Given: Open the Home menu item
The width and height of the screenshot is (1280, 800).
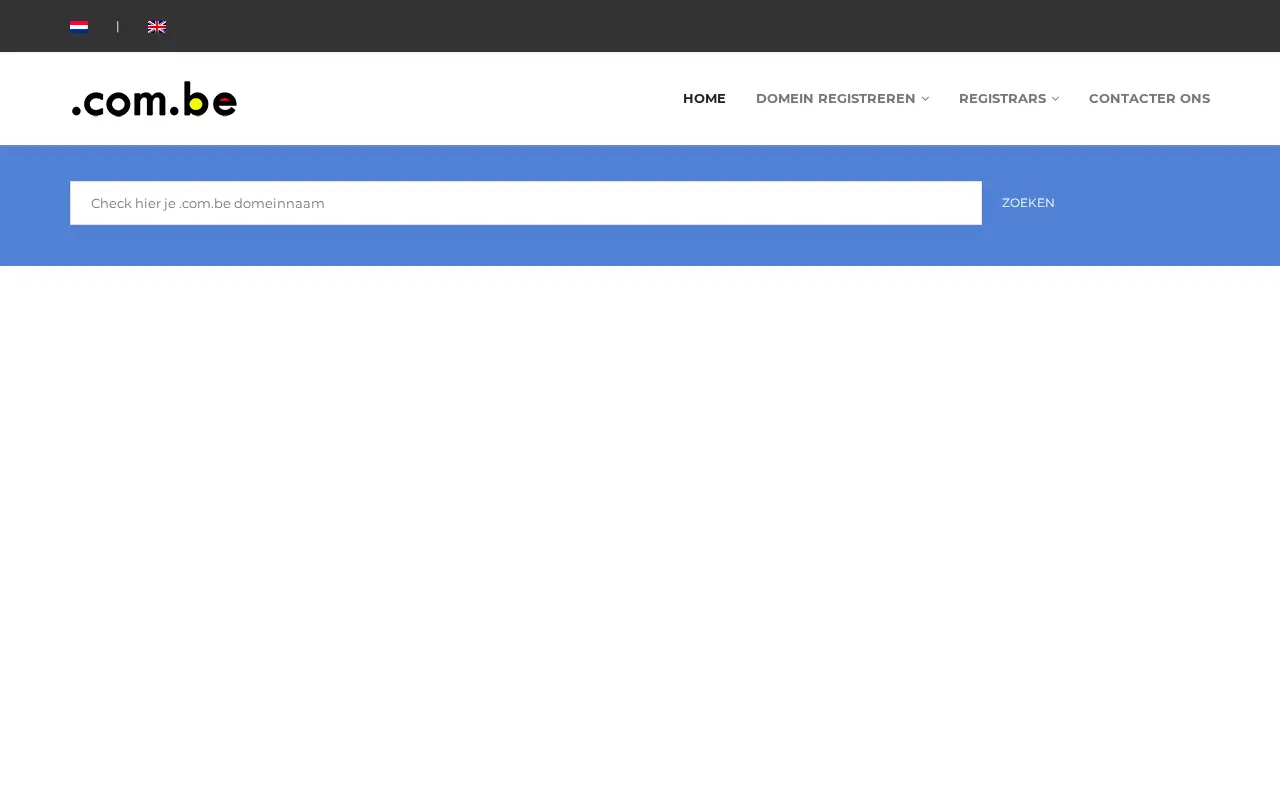Looking at the screenshot, I should 704,98.
